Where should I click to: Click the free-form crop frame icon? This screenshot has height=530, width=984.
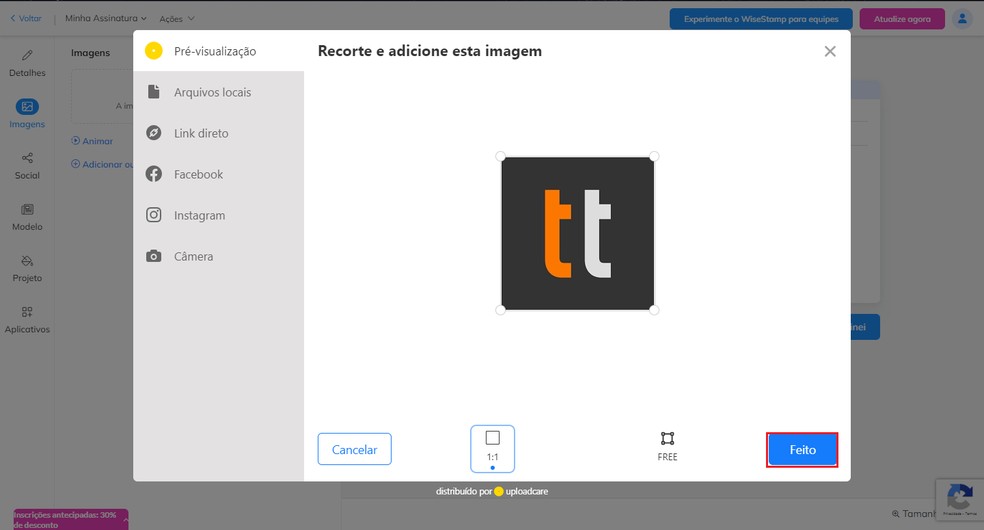[x=667, y=438]
